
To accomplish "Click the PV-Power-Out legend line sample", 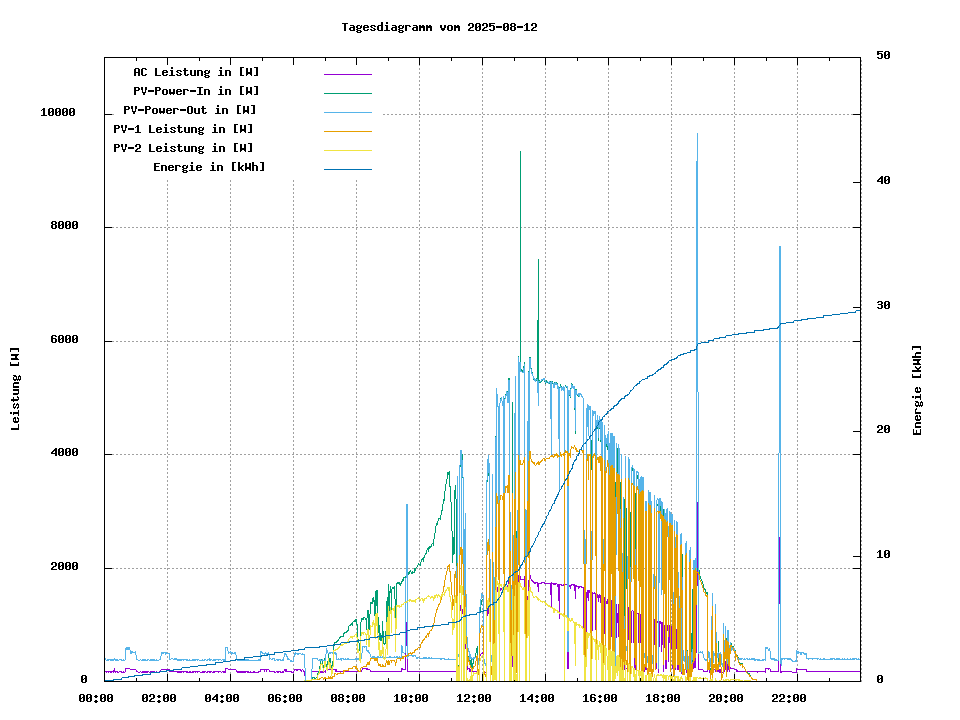I will coord(347,111).
